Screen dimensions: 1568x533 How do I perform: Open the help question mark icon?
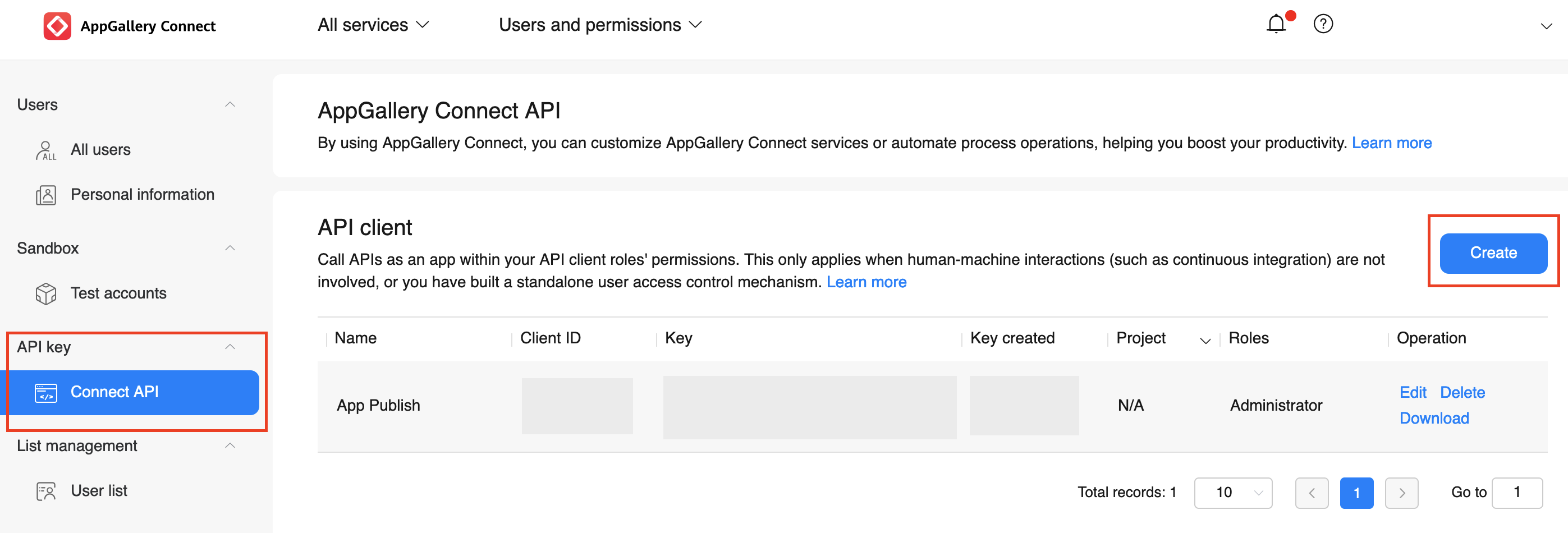pyautogui.click(x=1323, y=24)
